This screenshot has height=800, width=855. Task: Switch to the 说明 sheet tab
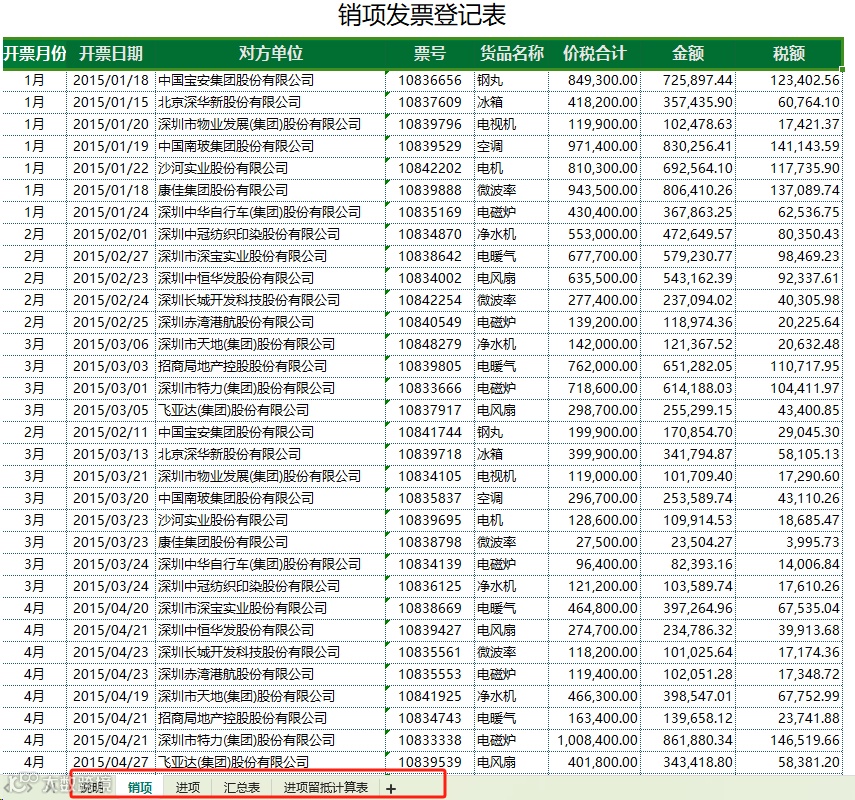[x=92, y=787]
